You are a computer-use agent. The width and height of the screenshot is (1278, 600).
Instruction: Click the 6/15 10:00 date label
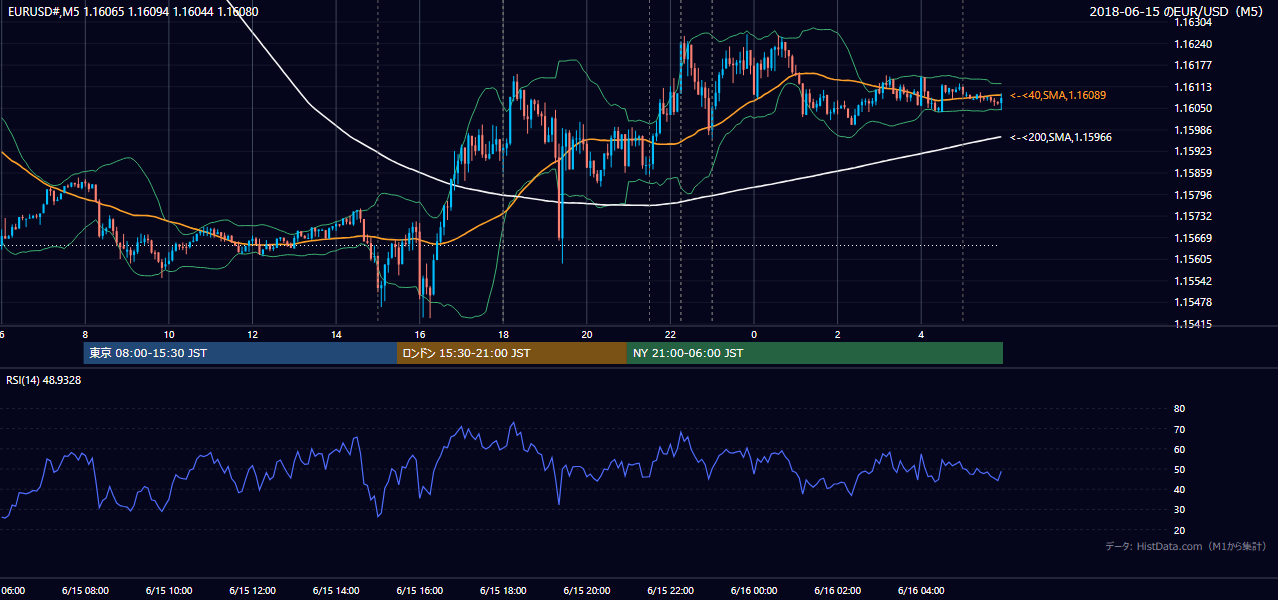click(168, 591)
